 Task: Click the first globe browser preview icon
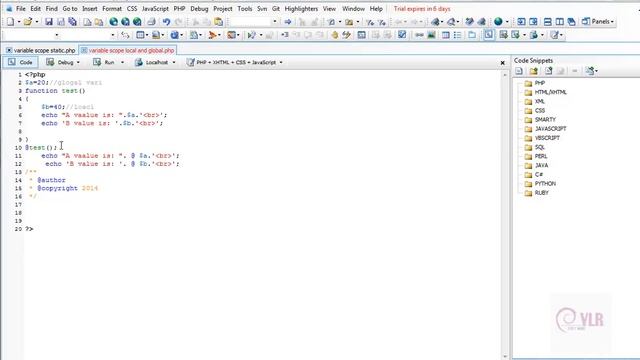pyautogui.click(x=113, y=22)
